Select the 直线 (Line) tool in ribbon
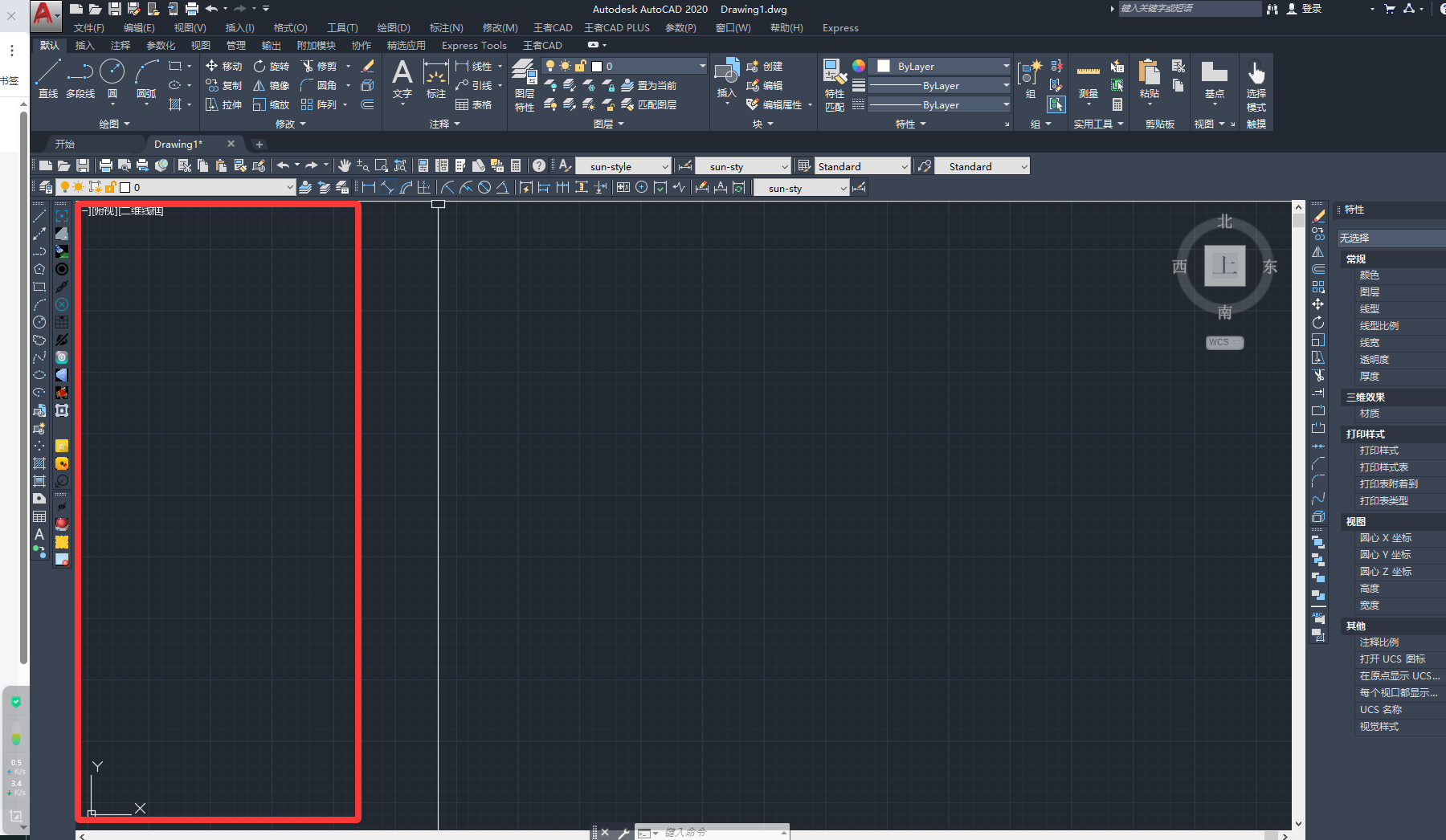Image resolution: width=1446 pixels, height=840 pixels. (x=48, y=78)
